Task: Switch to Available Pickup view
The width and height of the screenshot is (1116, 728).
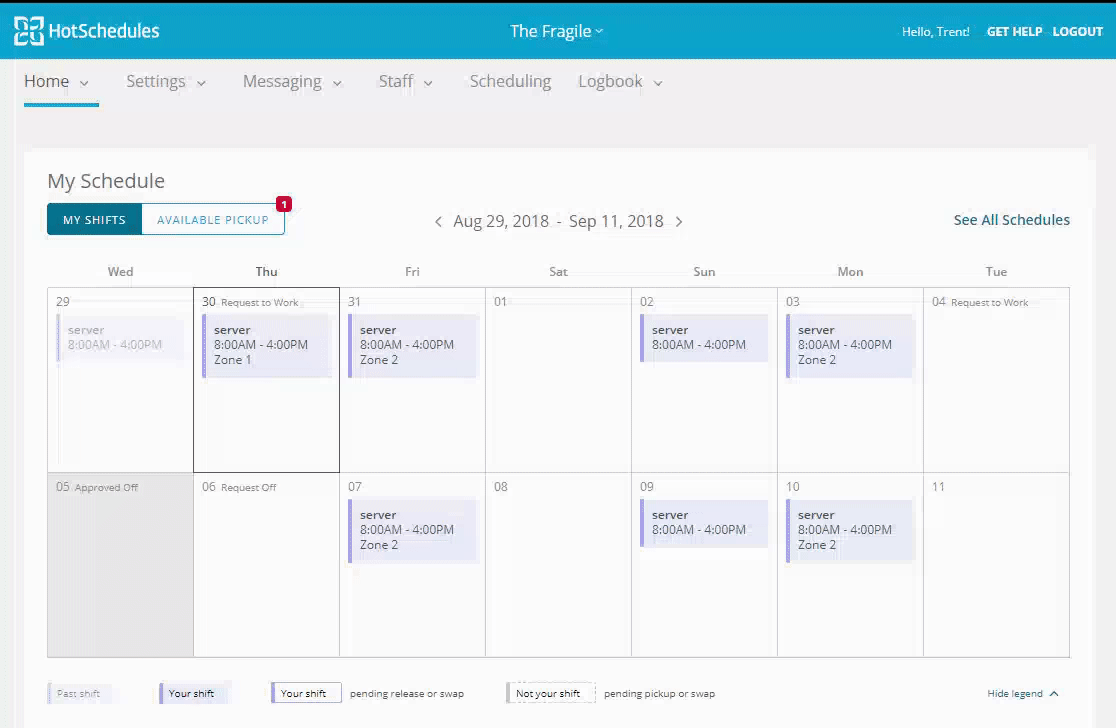Action: tap(213, 220)
